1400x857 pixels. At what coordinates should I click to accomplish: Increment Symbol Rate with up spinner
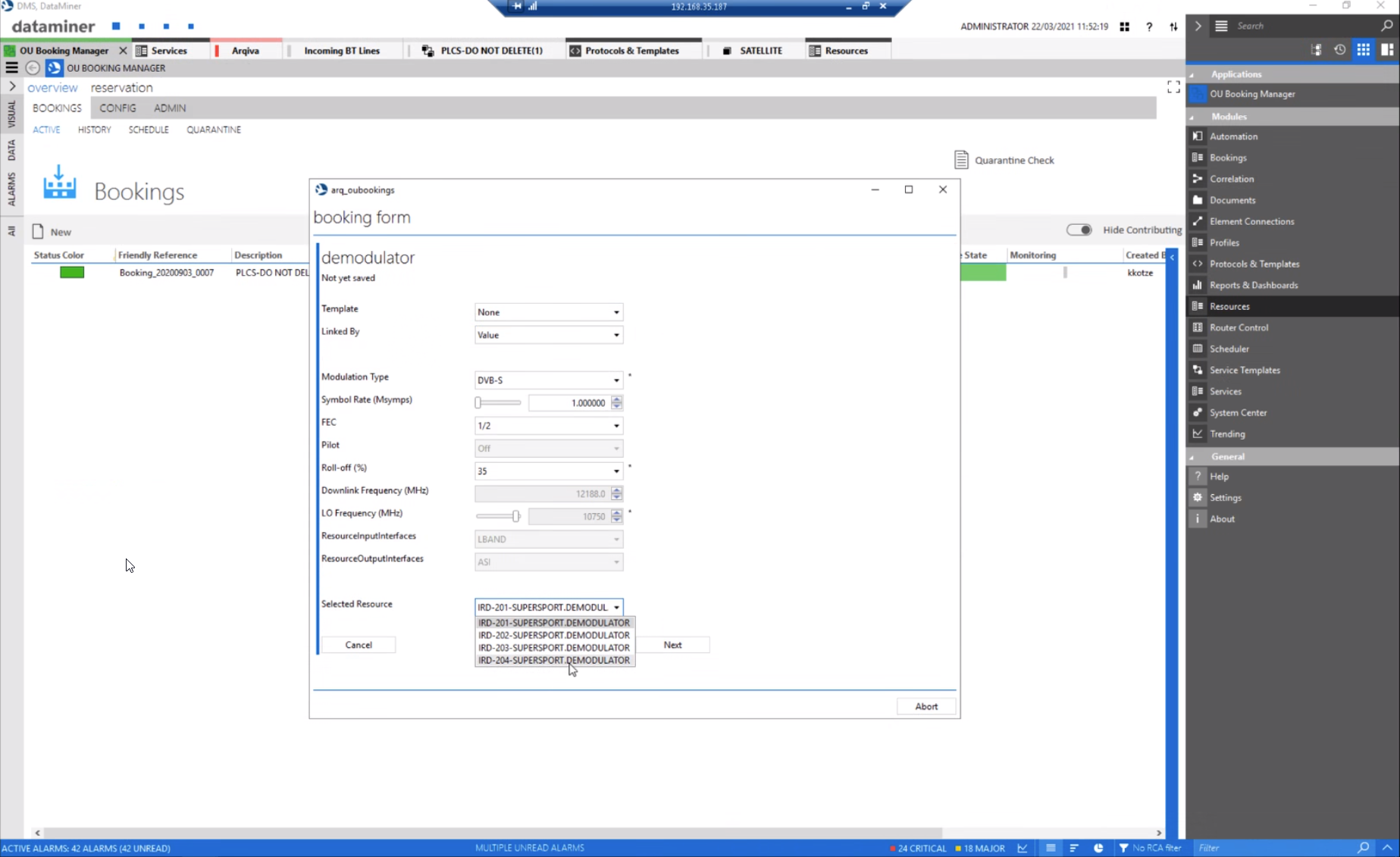point(616,399)
